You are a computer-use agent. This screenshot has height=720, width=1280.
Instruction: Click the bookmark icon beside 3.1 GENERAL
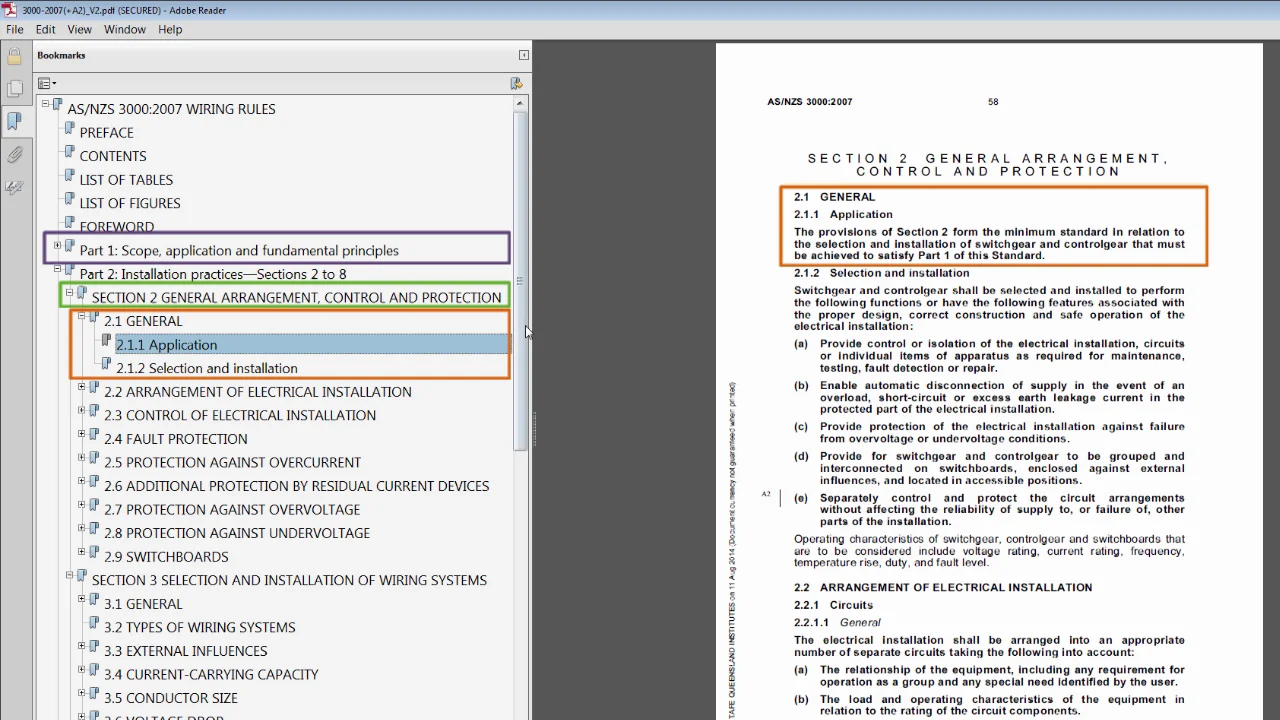[94, 601]
